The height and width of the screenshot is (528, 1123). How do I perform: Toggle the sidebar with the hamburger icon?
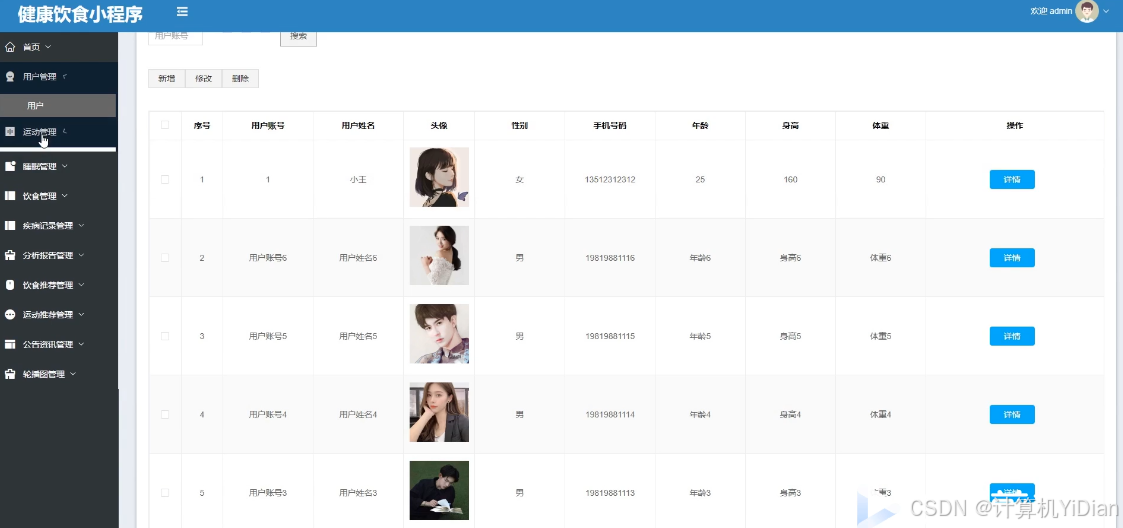182,11
